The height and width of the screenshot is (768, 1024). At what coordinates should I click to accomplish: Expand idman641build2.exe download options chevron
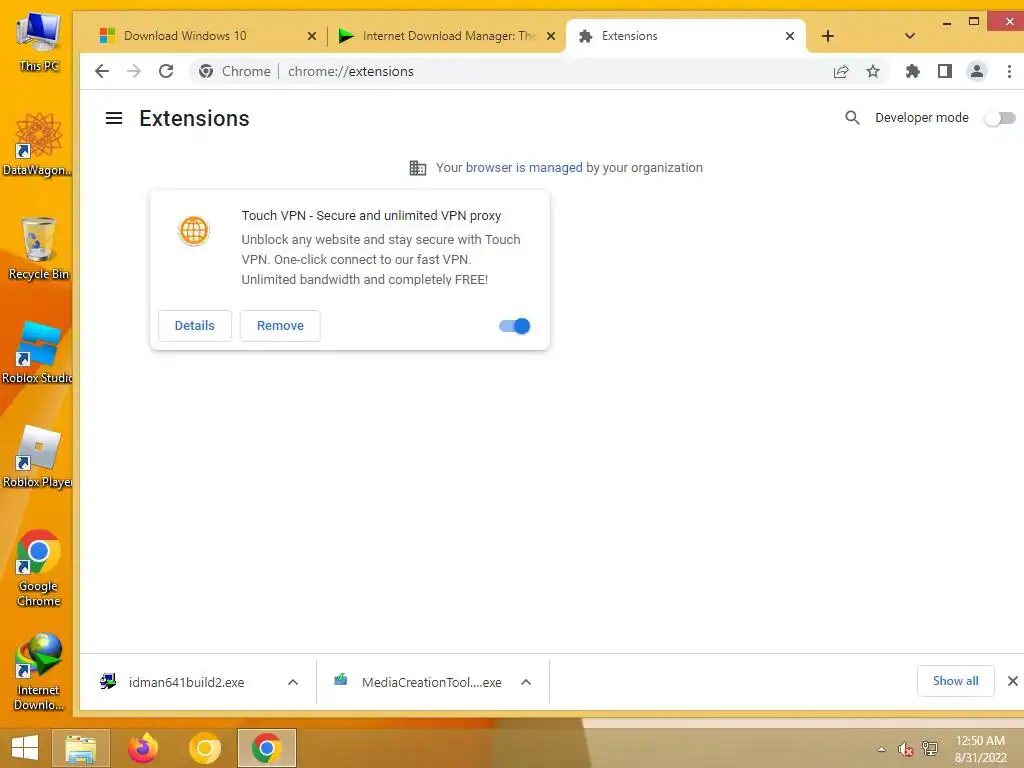(x=293, y=682)
